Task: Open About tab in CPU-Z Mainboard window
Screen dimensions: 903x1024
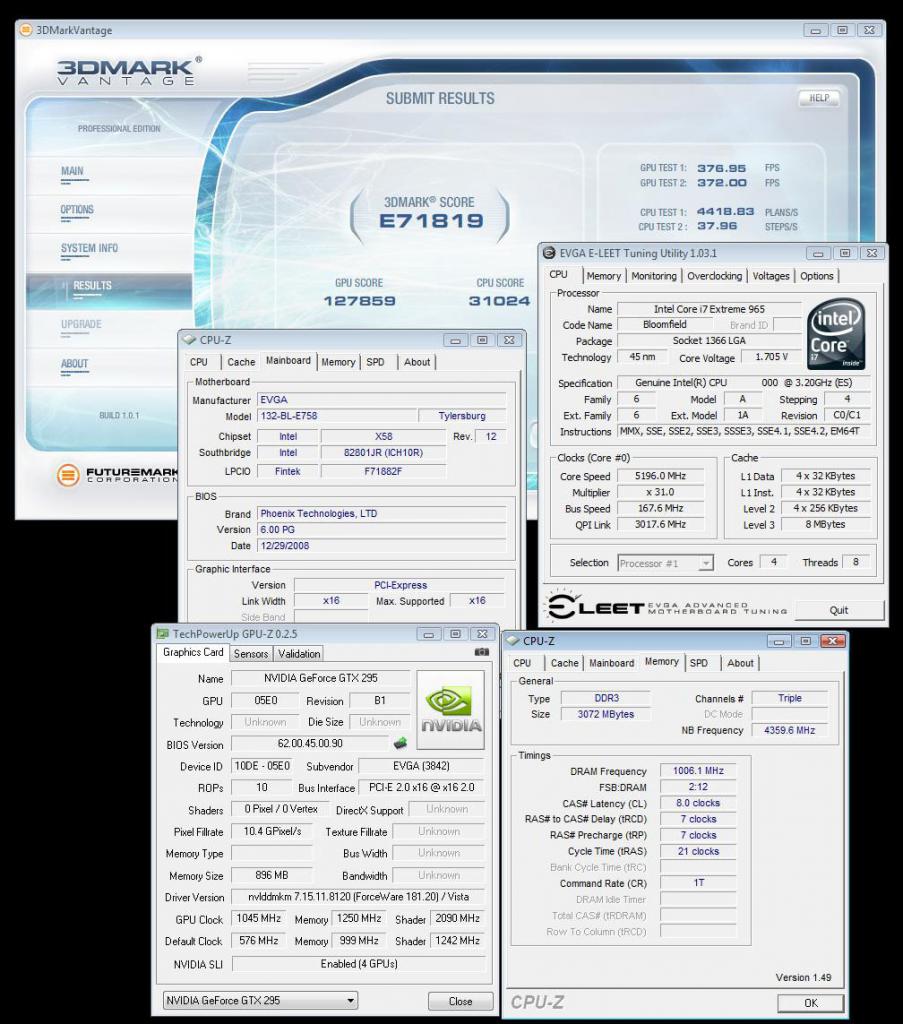Action: click(417, 362)
